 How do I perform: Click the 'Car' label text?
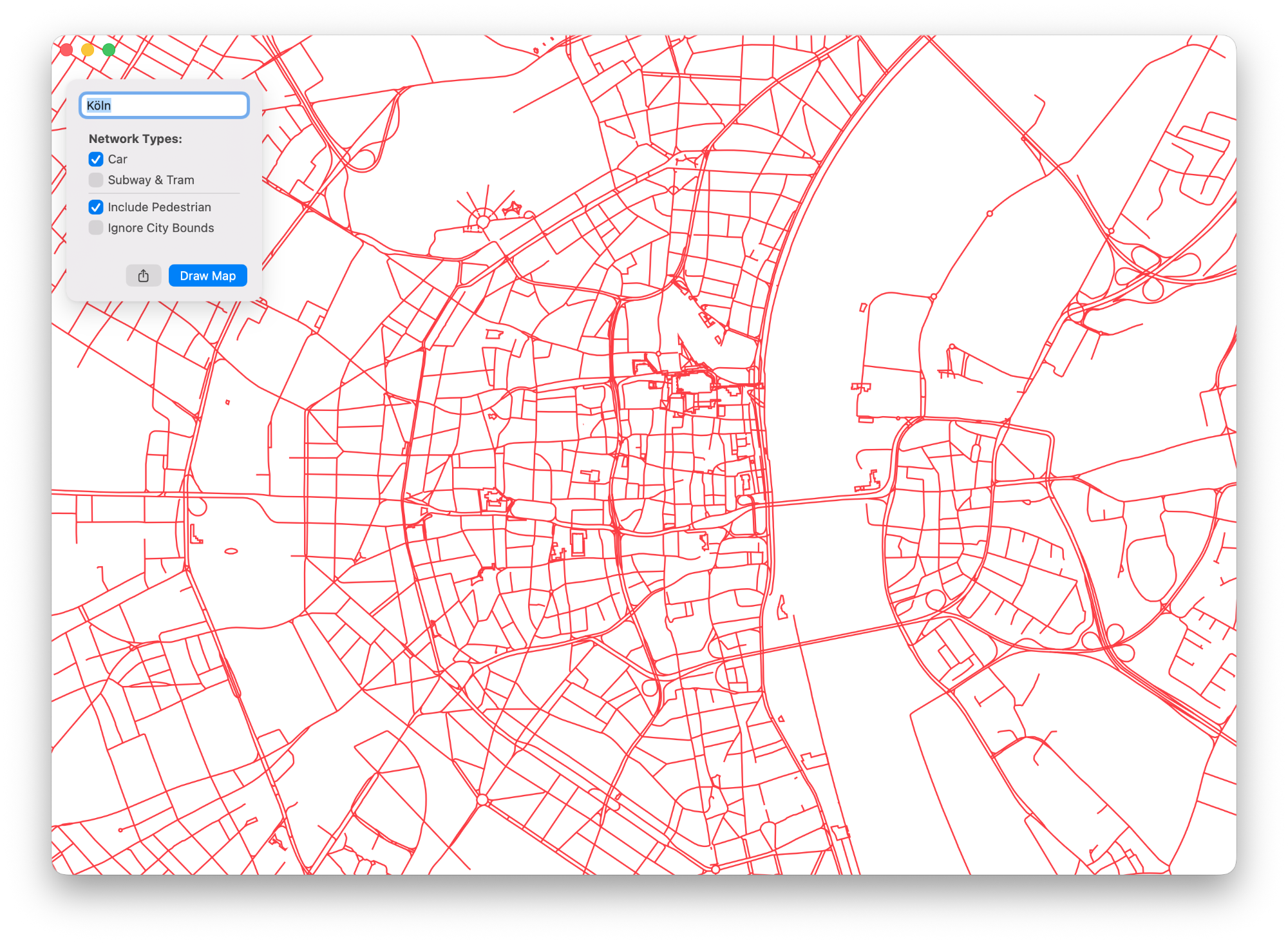click(117, 159)
